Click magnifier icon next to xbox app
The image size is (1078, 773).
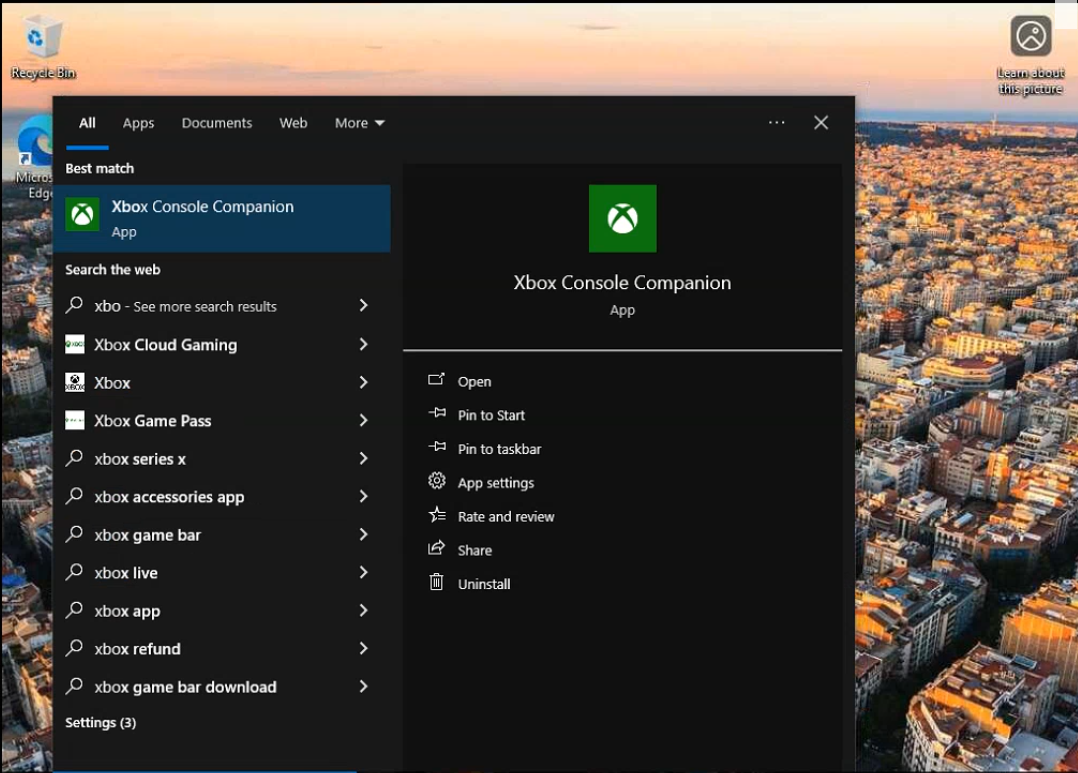[74, 609]
